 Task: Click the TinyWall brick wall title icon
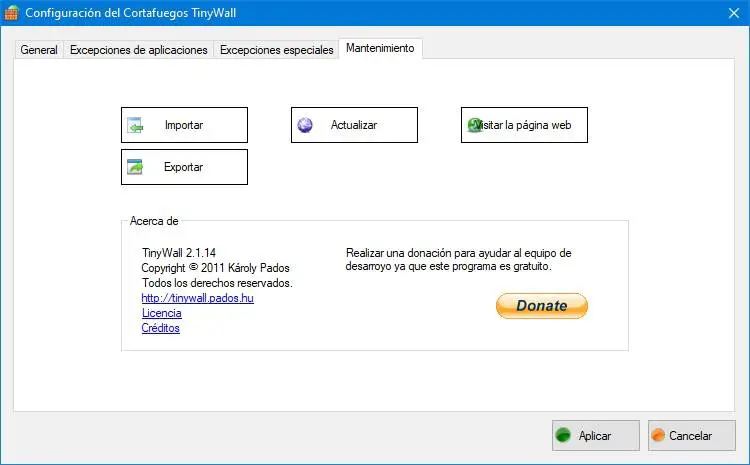(x=11, y=12)
